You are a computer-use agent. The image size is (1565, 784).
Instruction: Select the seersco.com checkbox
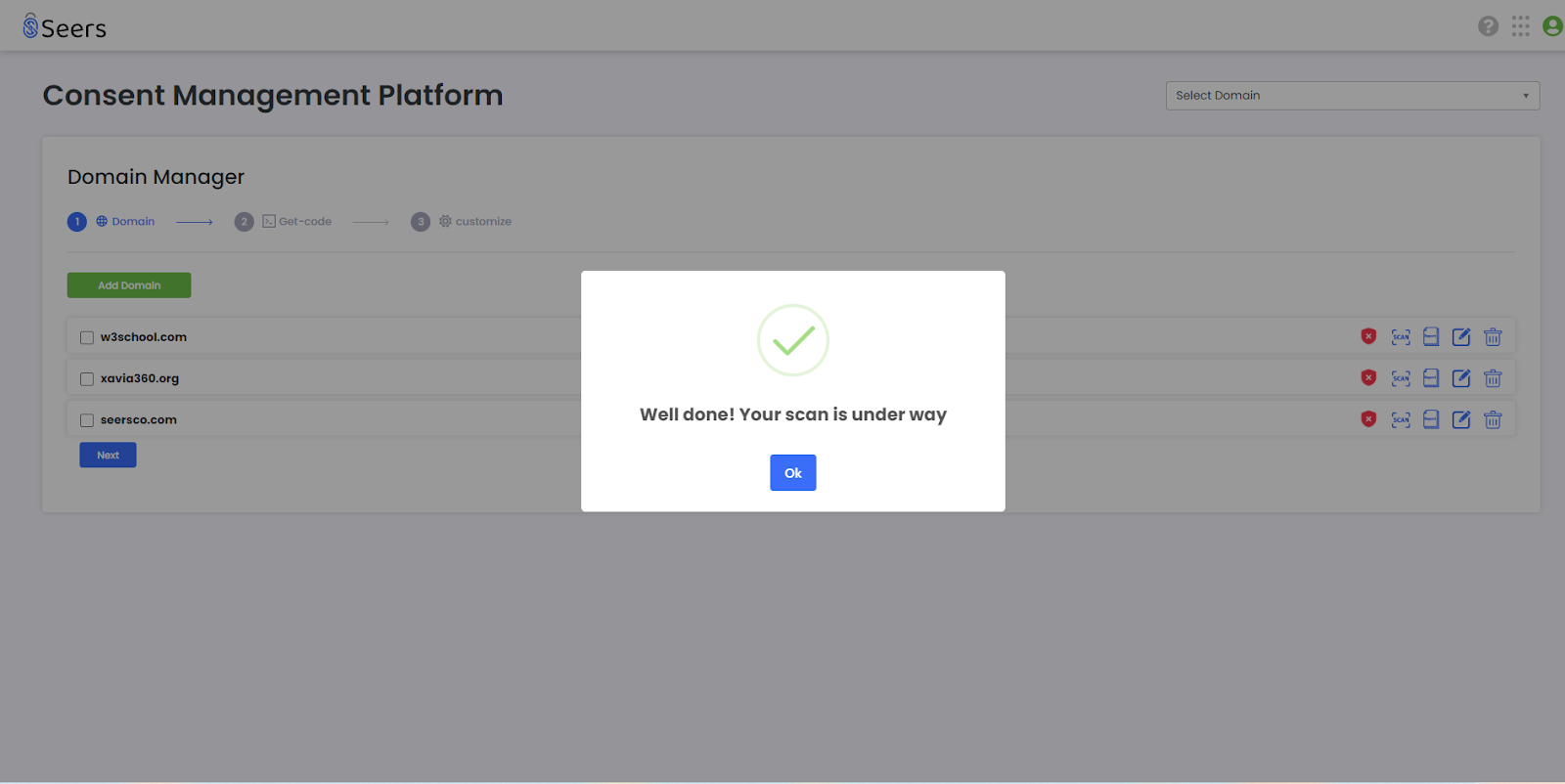(87, 420)
